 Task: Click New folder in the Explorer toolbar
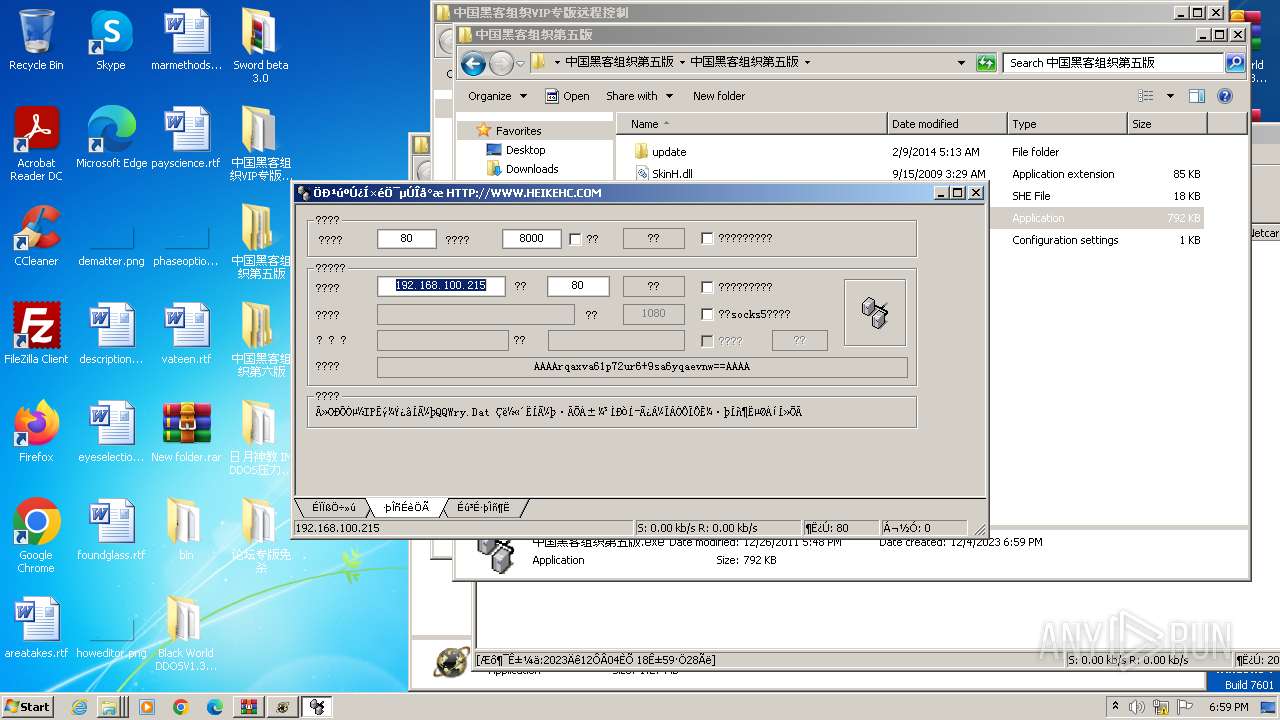tap(719, 96)
